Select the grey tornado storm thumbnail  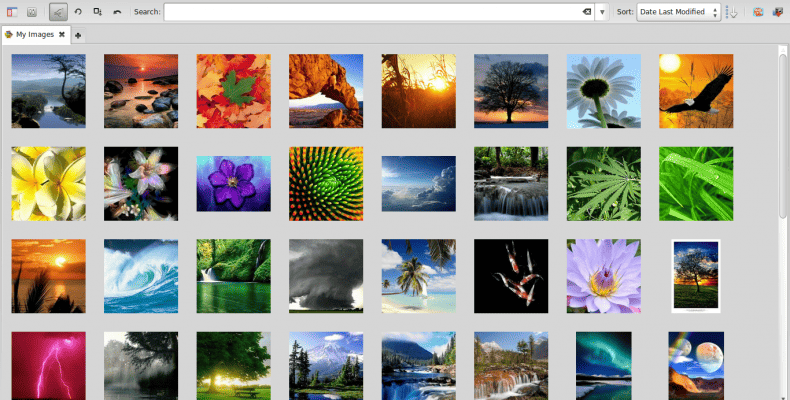point(326,276)
